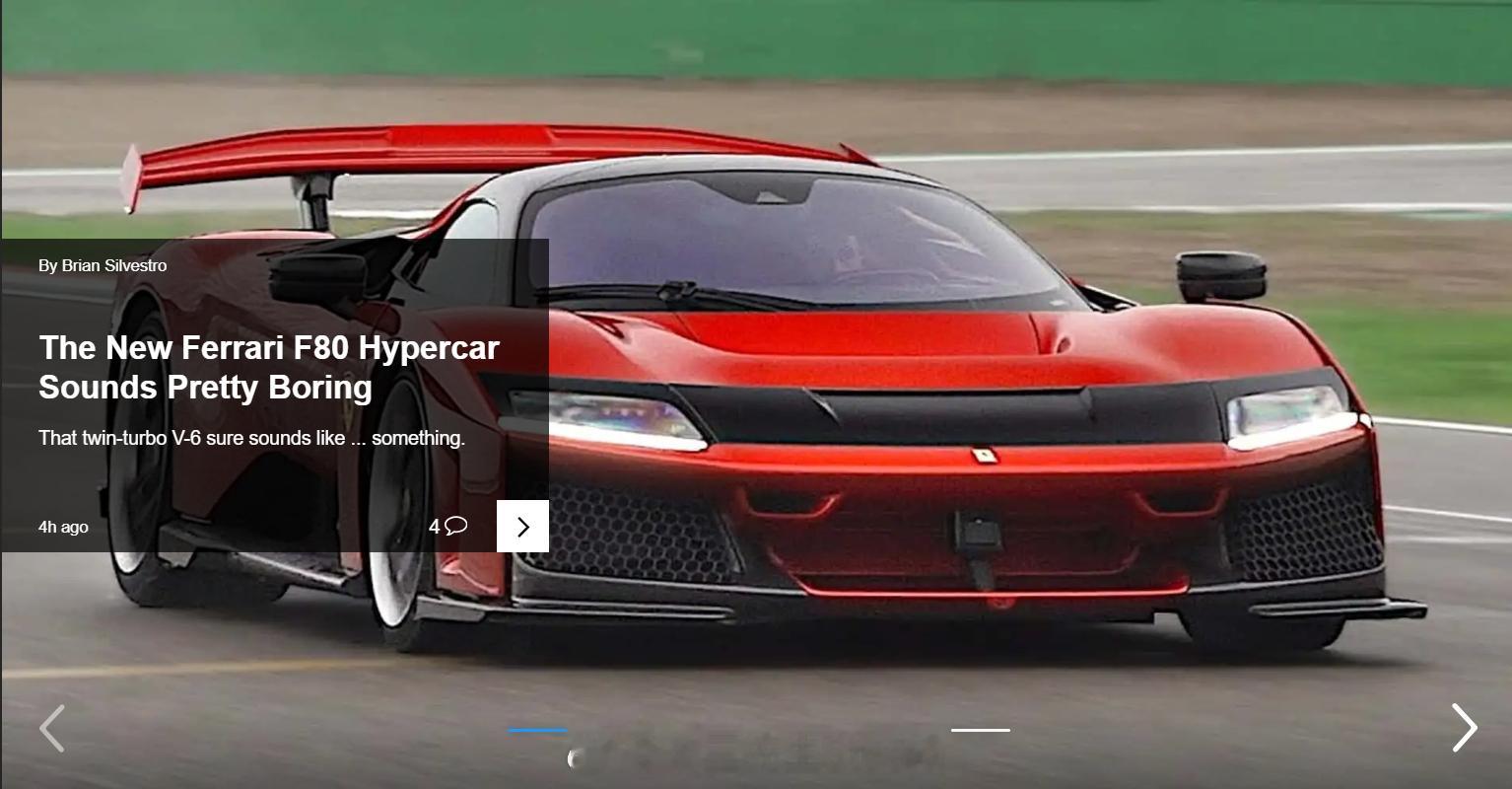Open the Ferrari F80 Hypercar headline
This screenshot has width=1512, height=789.
(x=269, y=367)
